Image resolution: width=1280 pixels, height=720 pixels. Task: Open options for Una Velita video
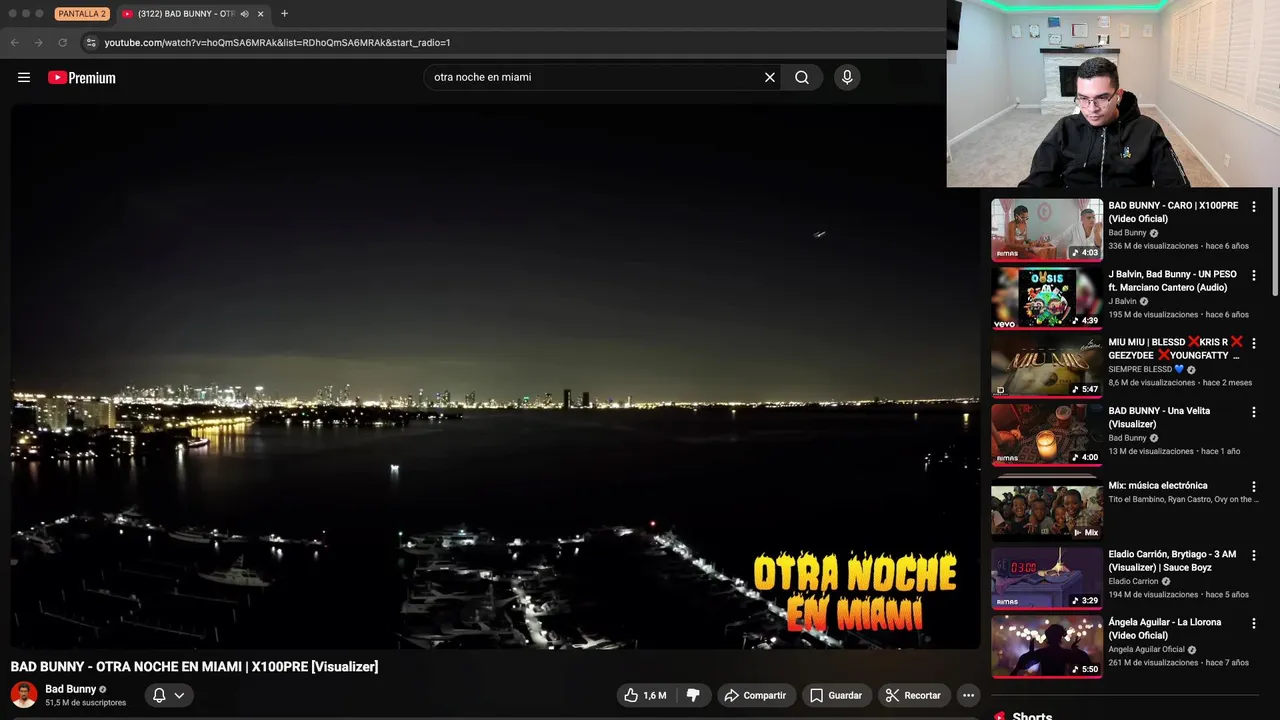pyautogui.click(x=1254, y=412)
